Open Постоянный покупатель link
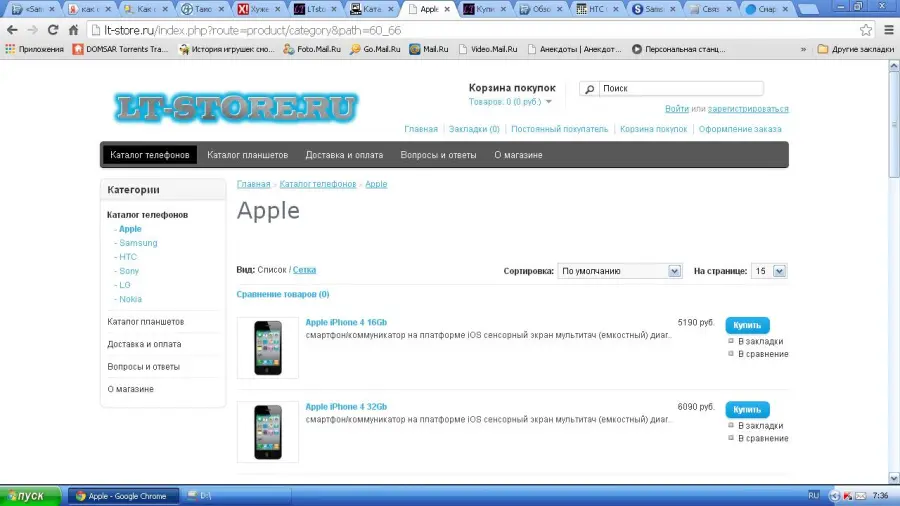This screenshot has height=506, width=900. click(x=560, y=129)
